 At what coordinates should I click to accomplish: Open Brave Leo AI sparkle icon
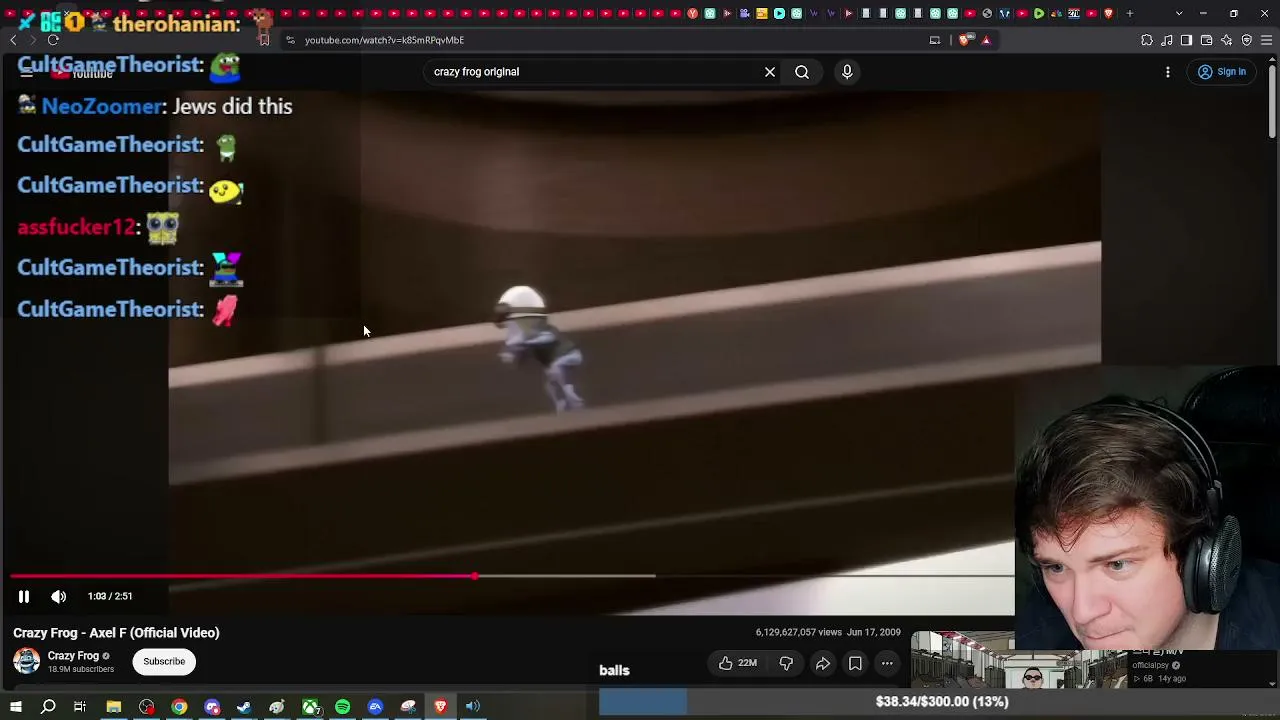tap(1227, 40)
